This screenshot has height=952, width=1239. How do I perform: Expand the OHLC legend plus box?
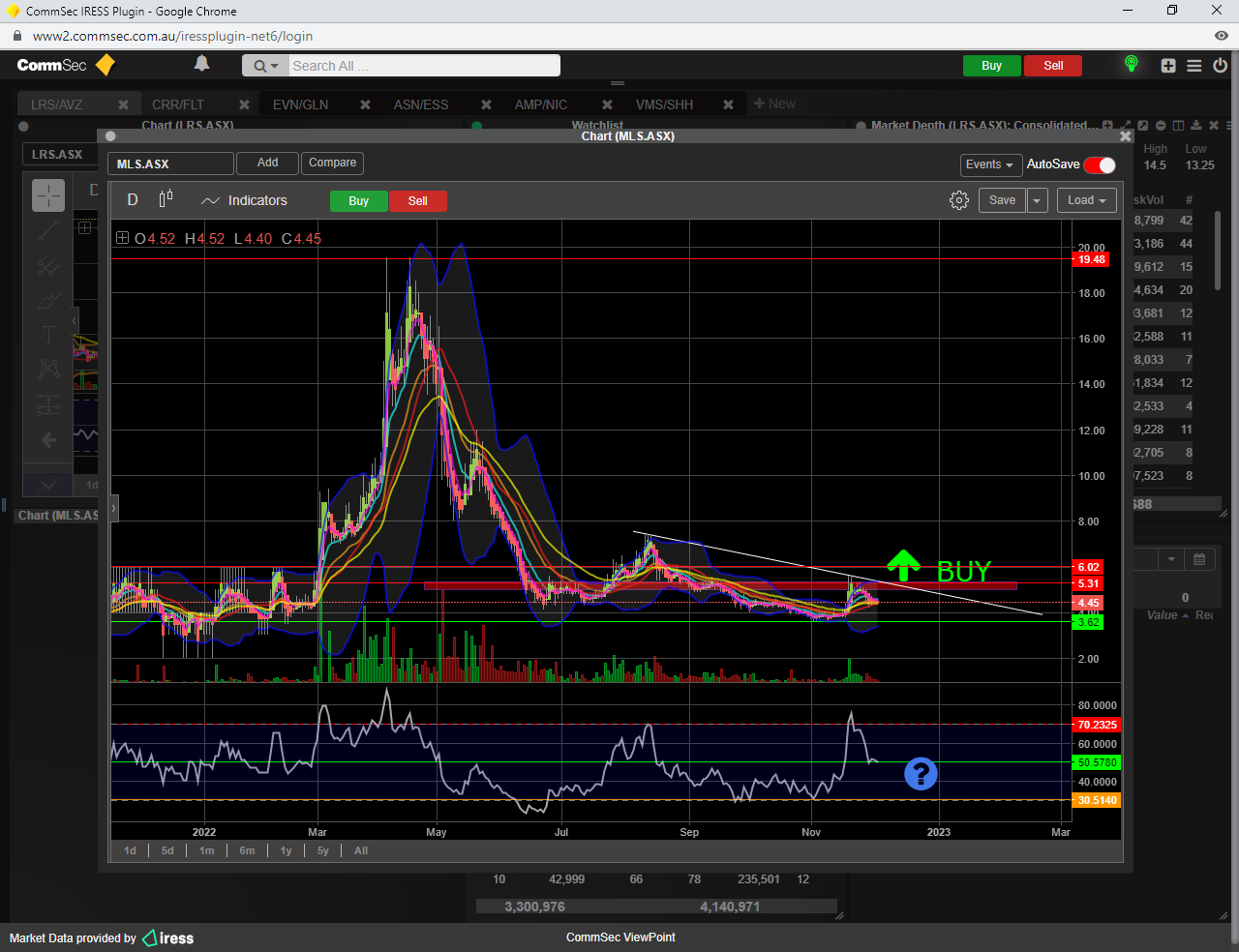(x=122, y=238)
